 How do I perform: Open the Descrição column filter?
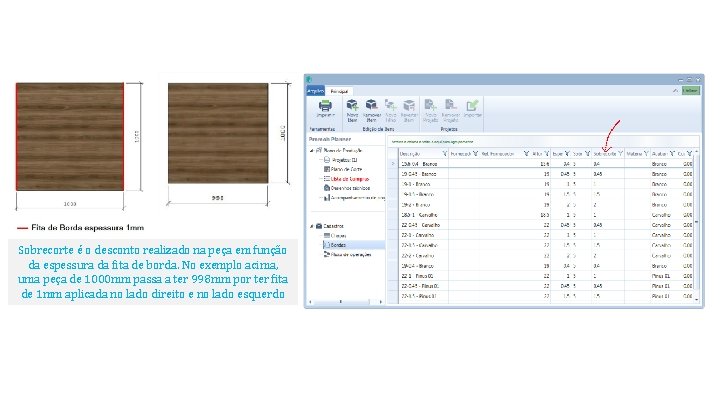(x=444, y=153)
